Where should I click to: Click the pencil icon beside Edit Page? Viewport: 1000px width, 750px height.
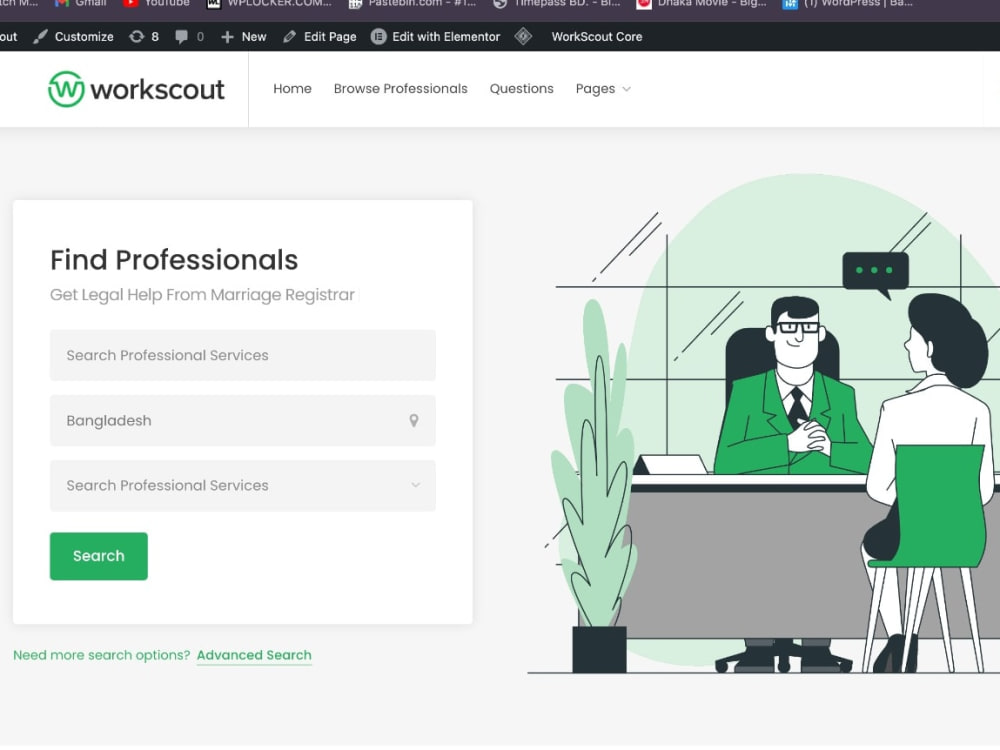pos(290,37)
